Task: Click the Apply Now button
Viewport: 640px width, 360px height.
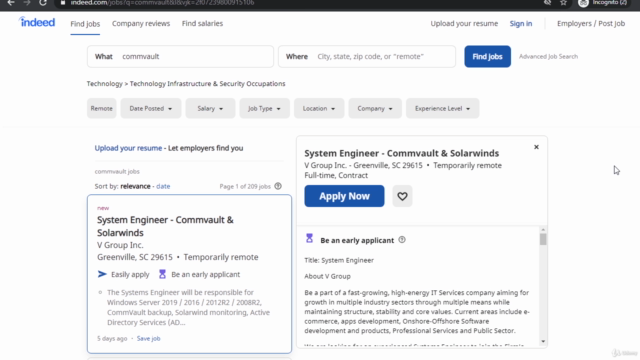Action: click(x=344, y=196)
